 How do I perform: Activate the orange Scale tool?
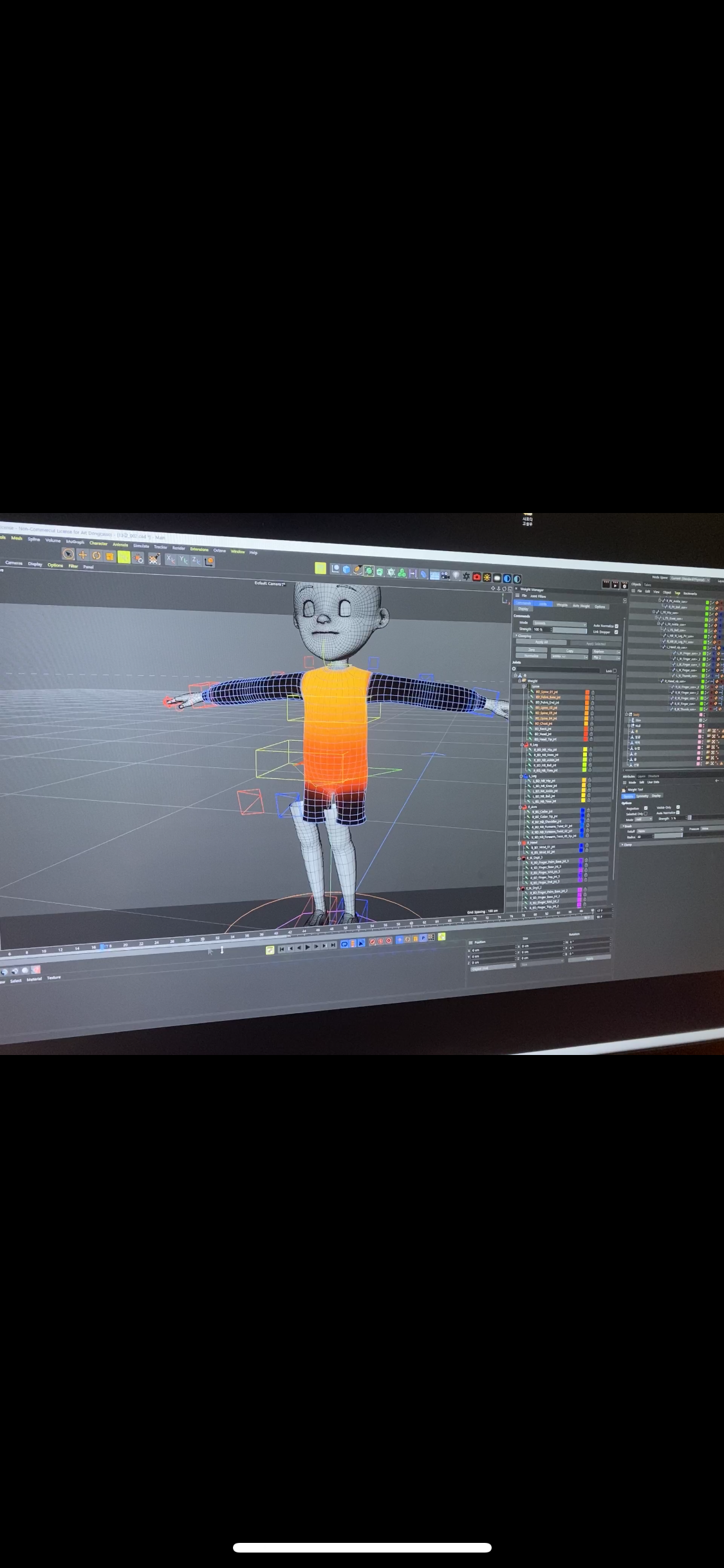coord(110,556)
